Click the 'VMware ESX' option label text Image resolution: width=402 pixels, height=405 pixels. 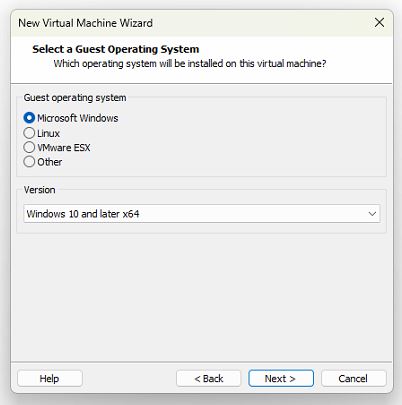click(64, 148)
